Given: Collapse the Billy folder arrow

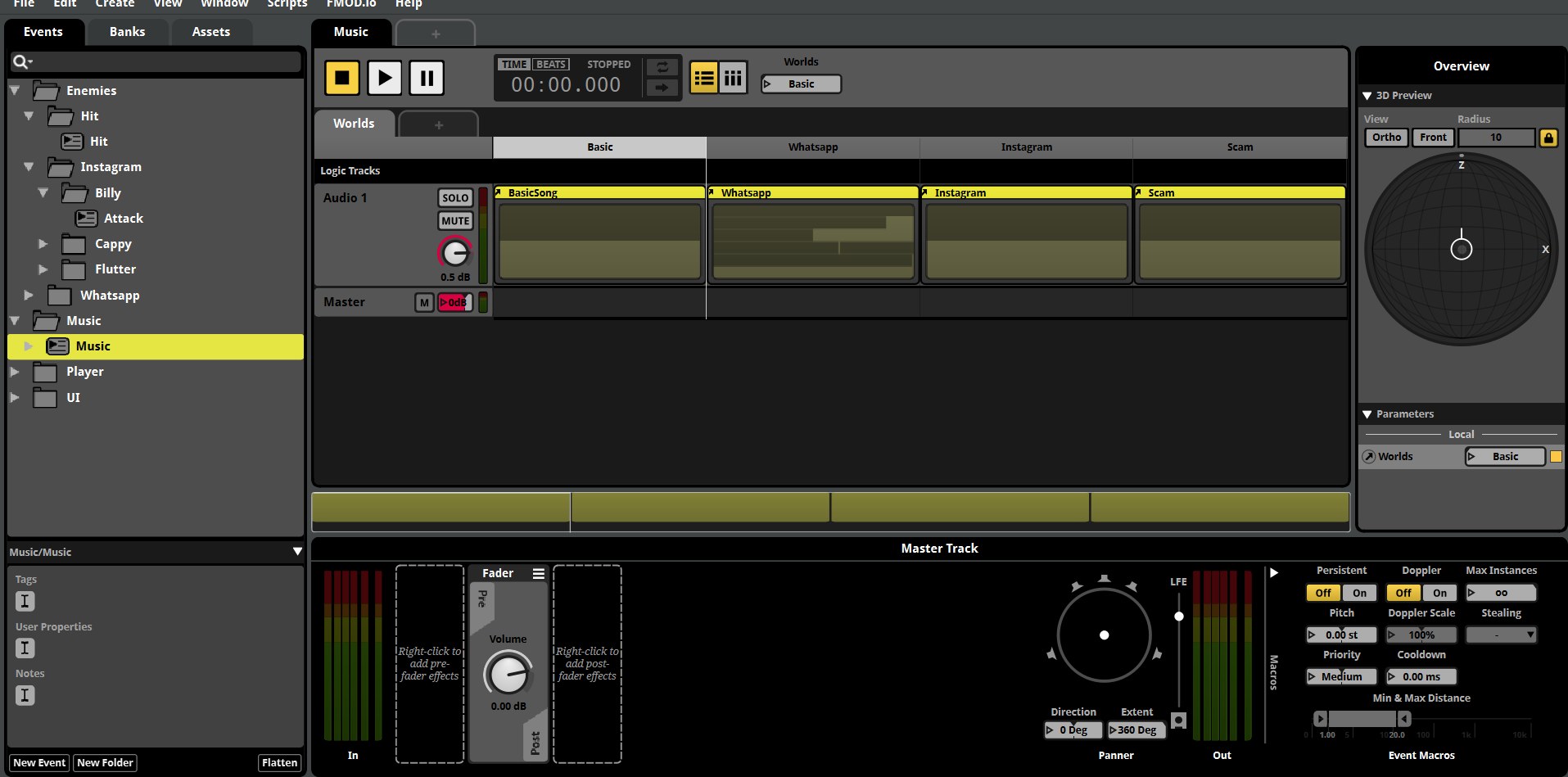Looking at the screenshot, I should (43, 193).
